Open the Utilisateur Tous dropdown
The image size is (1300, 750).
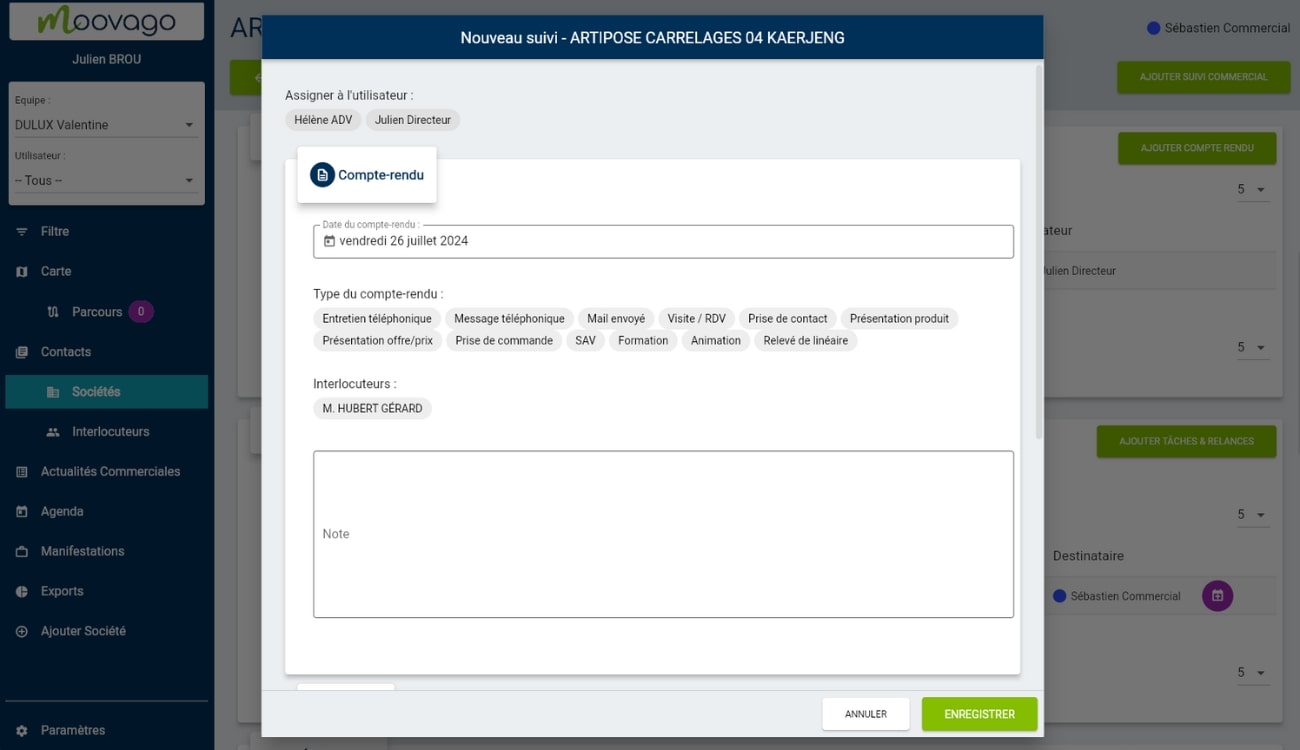click(105, 181)
